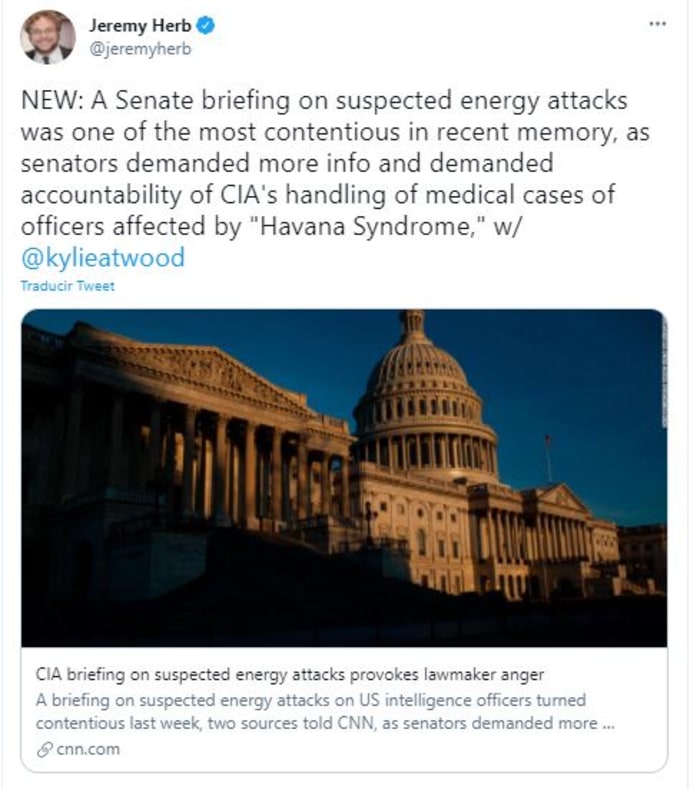This screenshot has width=700, height=789.
Task: Open the Capitol building photo
Action: pos(344,478)
